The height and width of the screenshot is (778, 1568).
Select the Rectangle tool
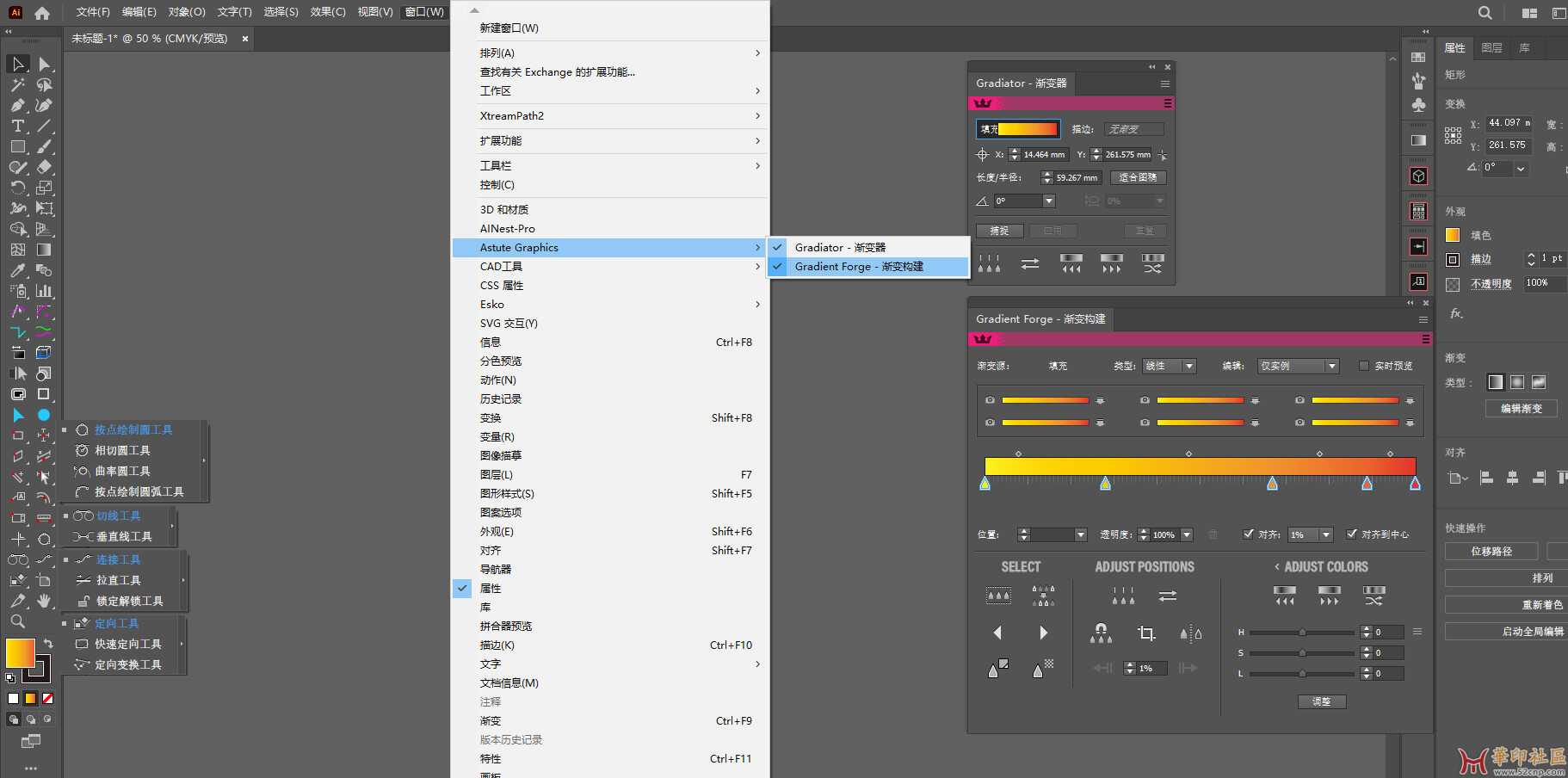(18, 146)
